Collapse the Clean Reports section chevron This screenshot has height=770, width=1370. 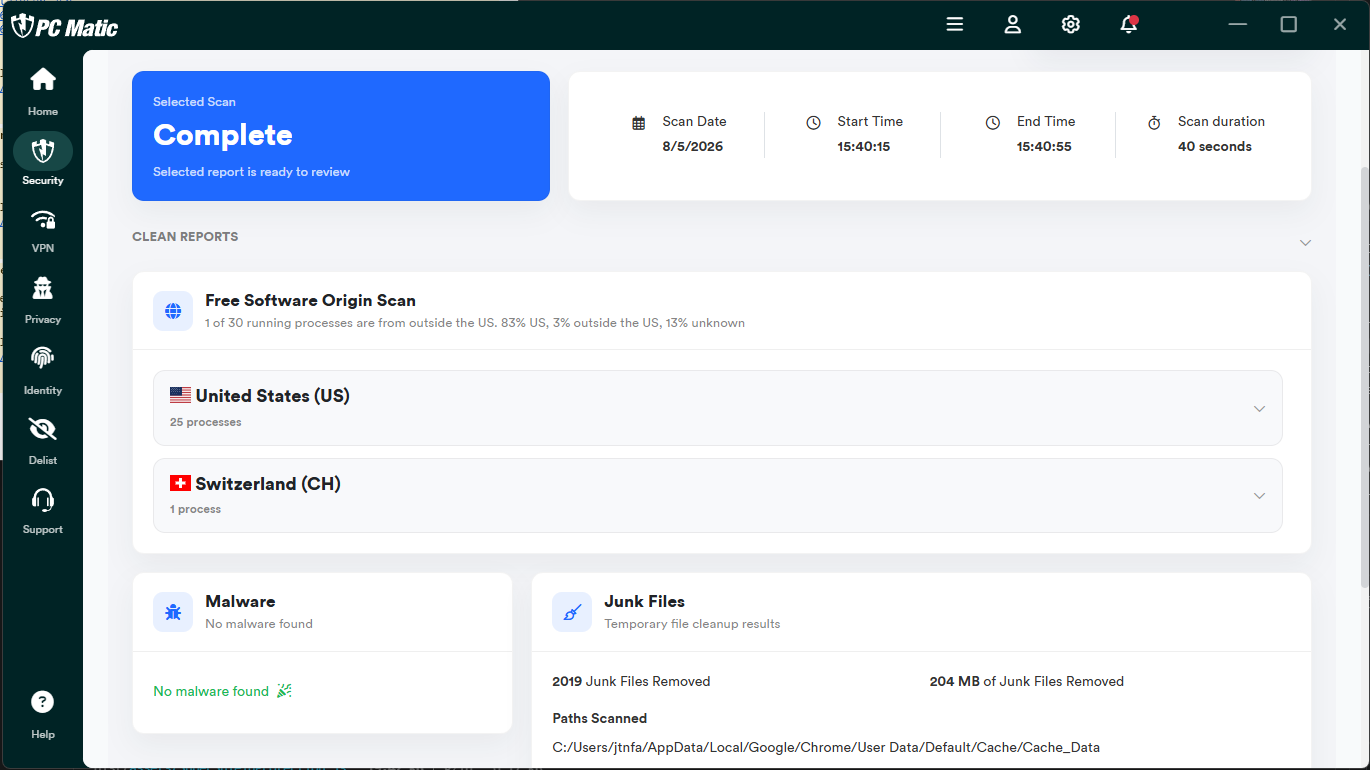tap(1305, 243)
